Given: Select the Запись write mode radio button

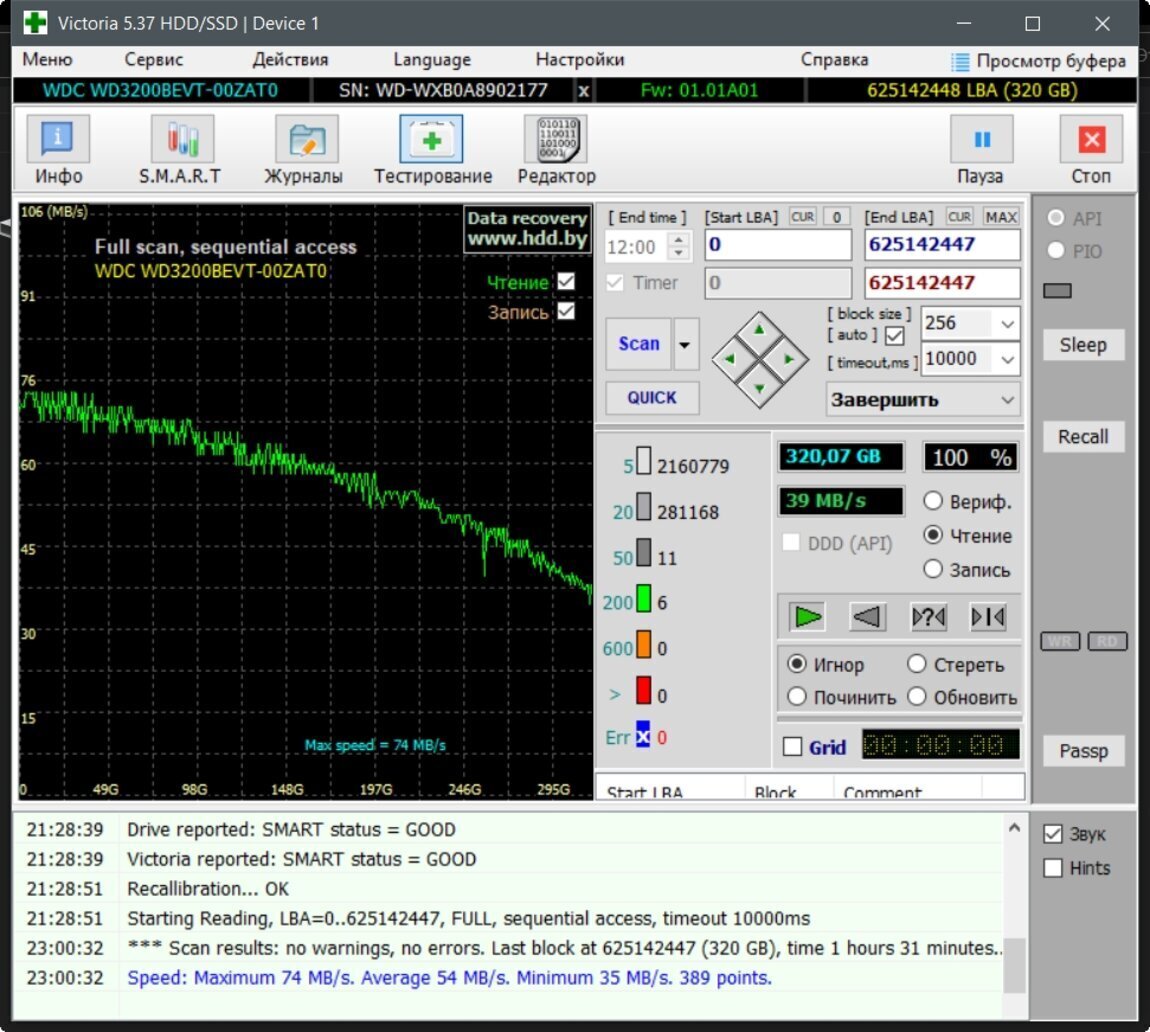Looking at the screenshot, I should point(933,569).
